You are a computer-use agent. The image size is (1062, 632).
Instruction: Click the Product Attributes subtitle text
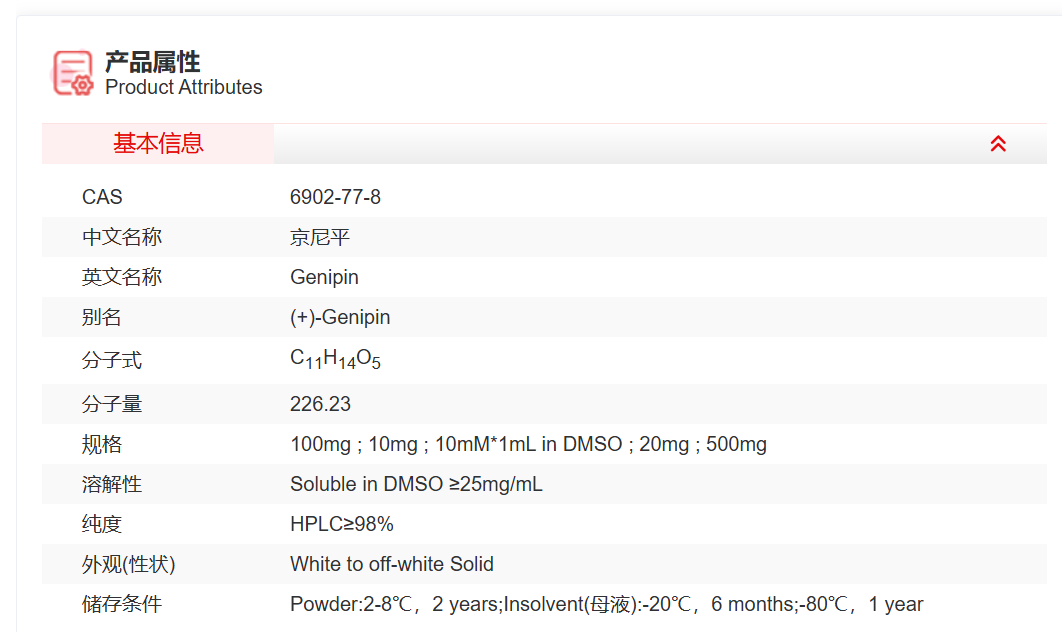183,88
